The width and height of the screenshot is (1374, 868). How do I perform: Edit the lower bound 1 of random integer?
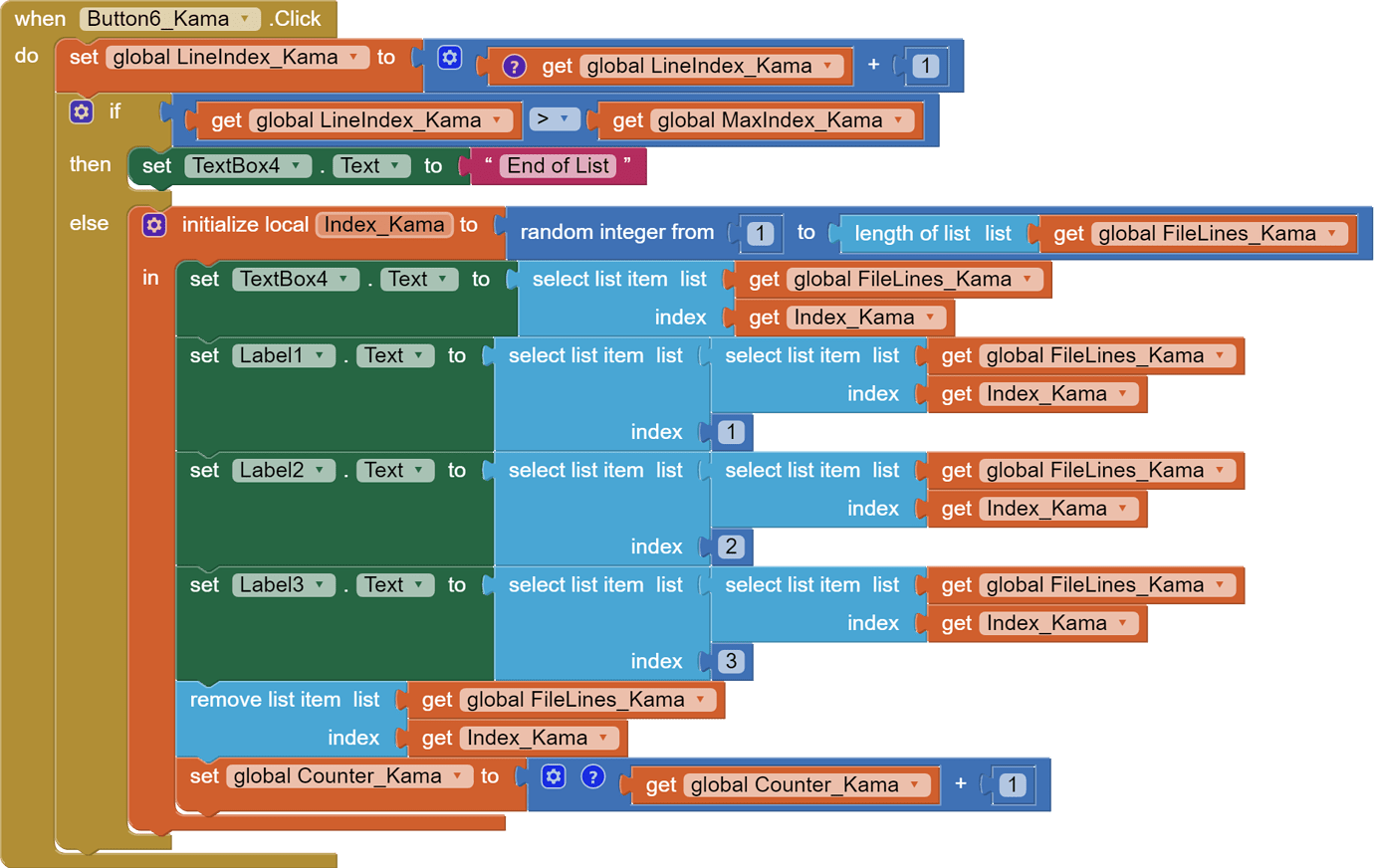point(761,234)
